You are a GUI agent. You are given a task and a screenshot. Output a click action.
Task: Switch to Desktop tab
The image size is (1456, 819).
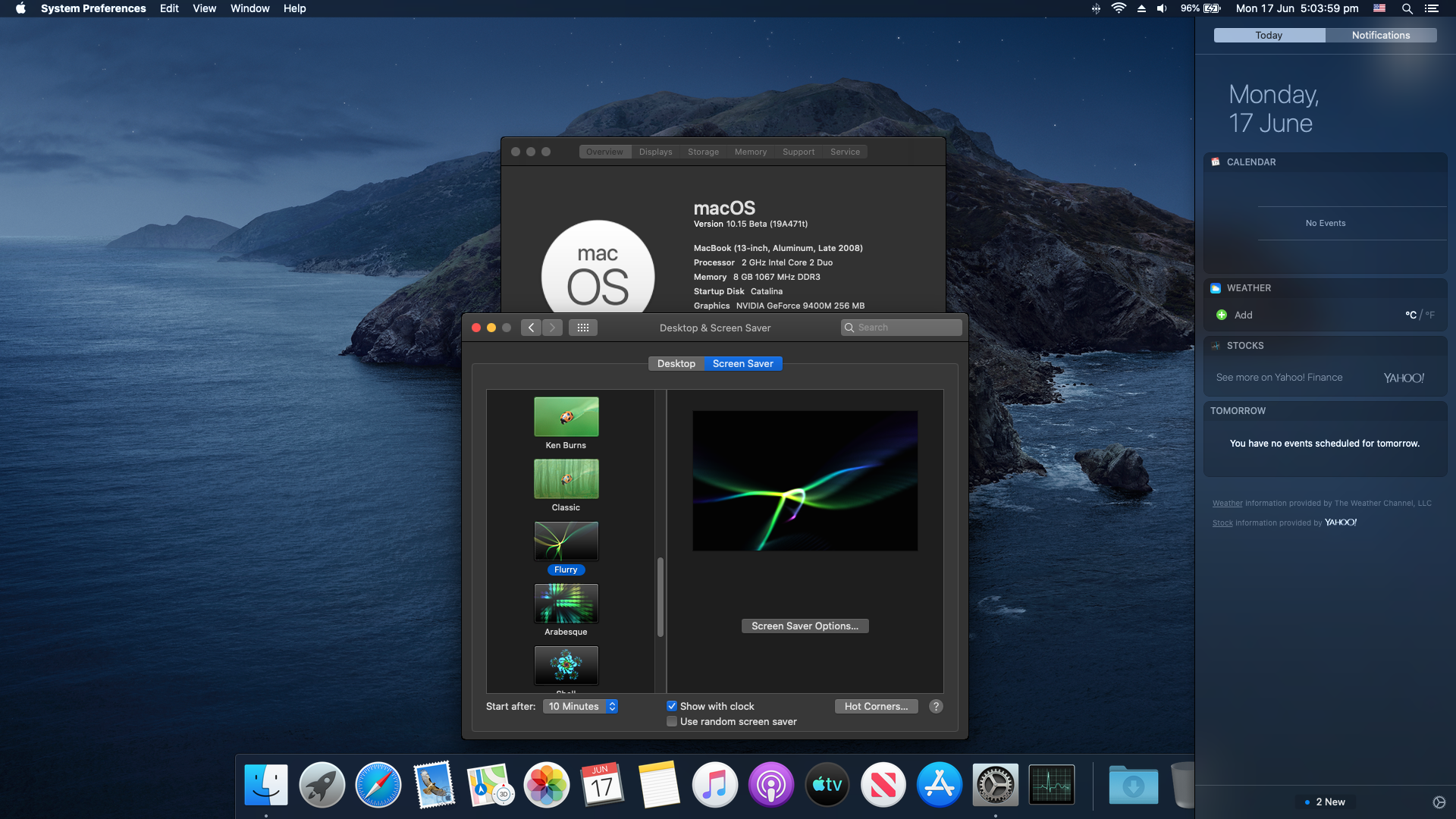[x=676, y=363]
